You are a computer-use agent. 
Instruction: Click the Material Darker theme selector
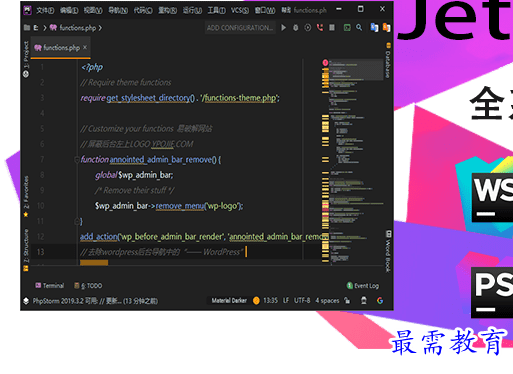pyautogui.click(x=229, y=301)
